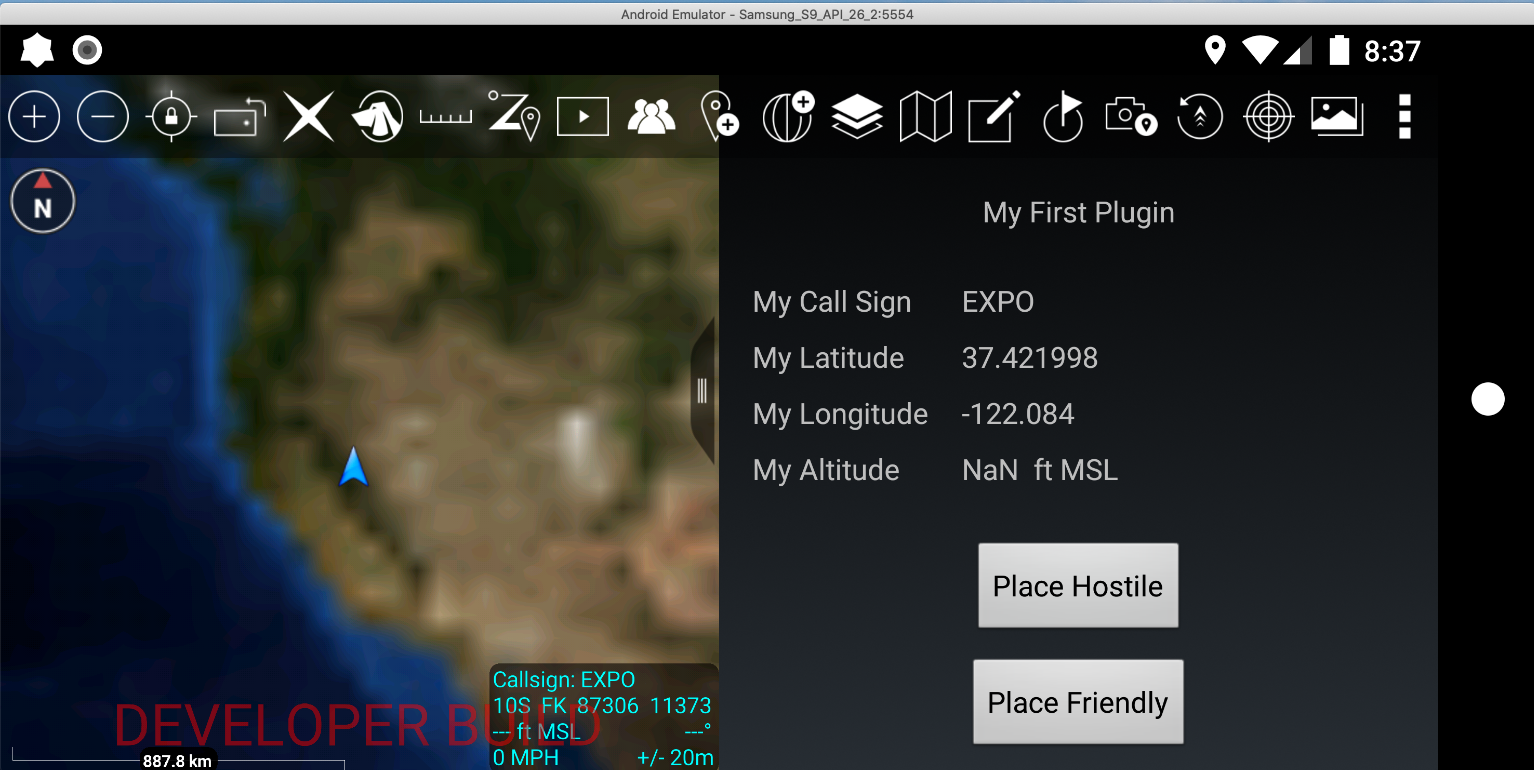Click the Place Hostile button
Image resolution: width=1534 pixels, height=770 pixels.
(1078, 586)
